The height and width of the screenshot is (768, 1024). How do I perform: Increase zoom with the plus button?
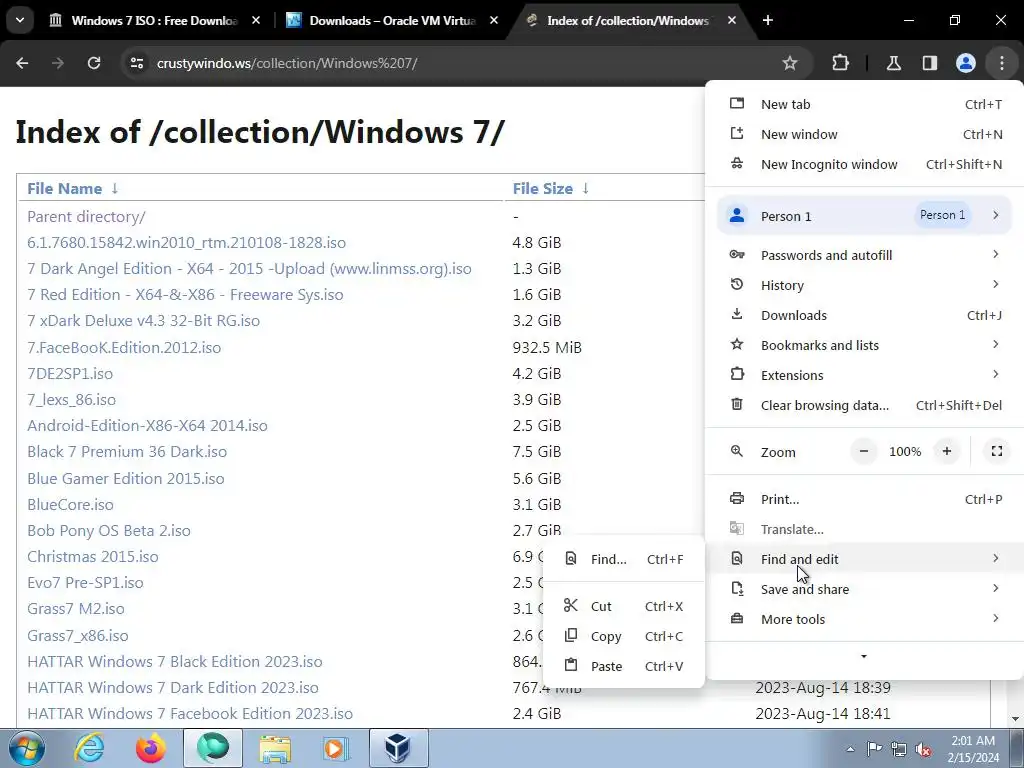point(946,451)
